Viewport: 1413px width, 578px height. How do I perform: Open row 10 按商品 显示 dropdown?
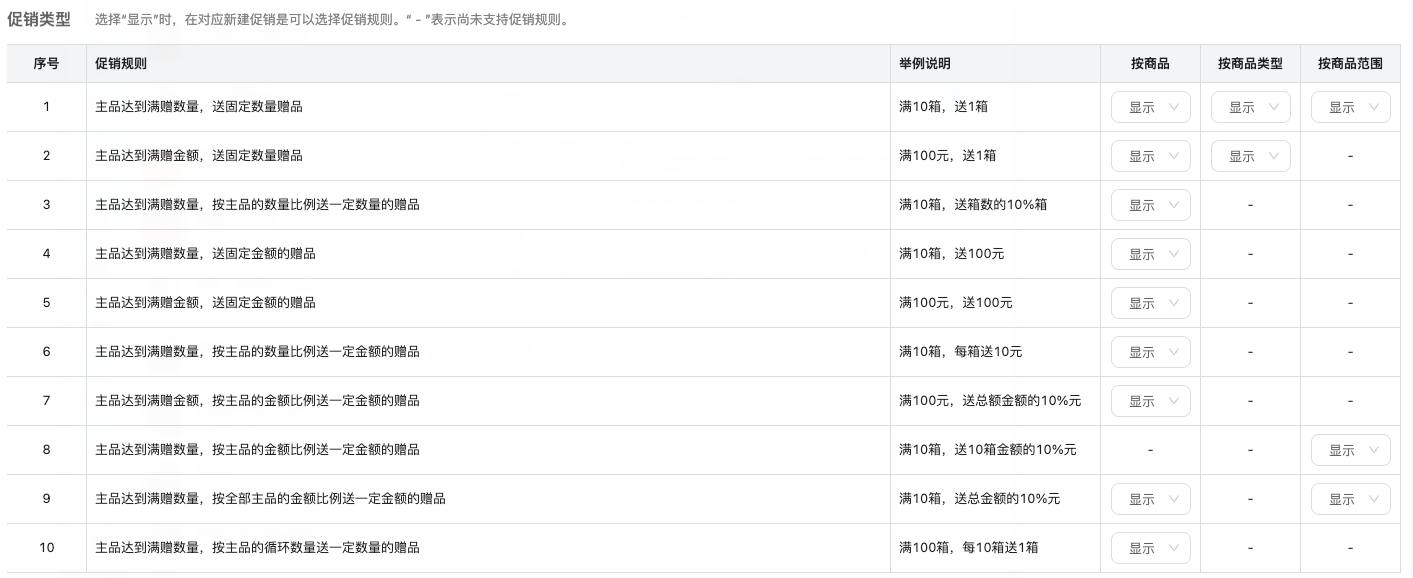point(1150,548)
